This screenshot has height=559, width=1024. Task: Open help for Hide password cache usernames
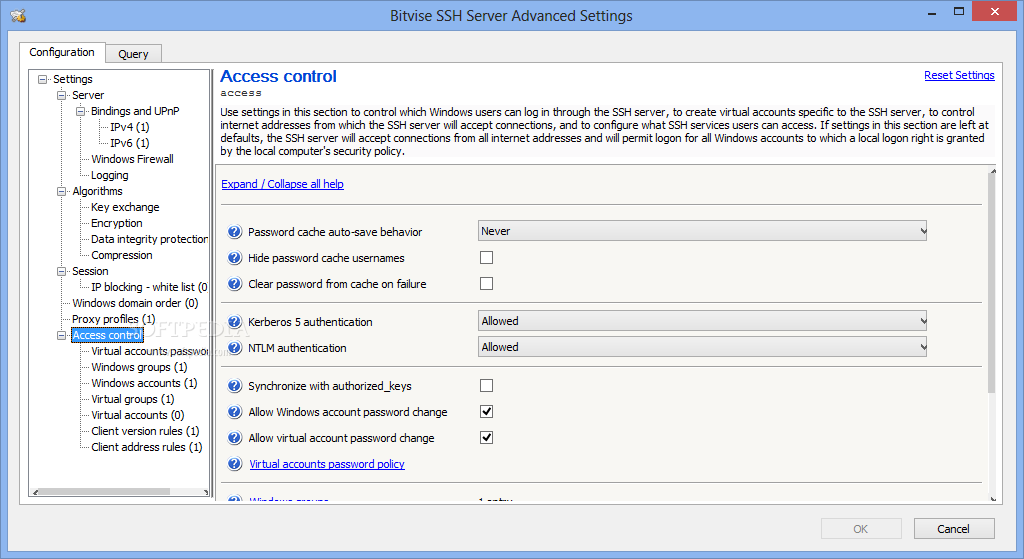click(x=234, y=258)
